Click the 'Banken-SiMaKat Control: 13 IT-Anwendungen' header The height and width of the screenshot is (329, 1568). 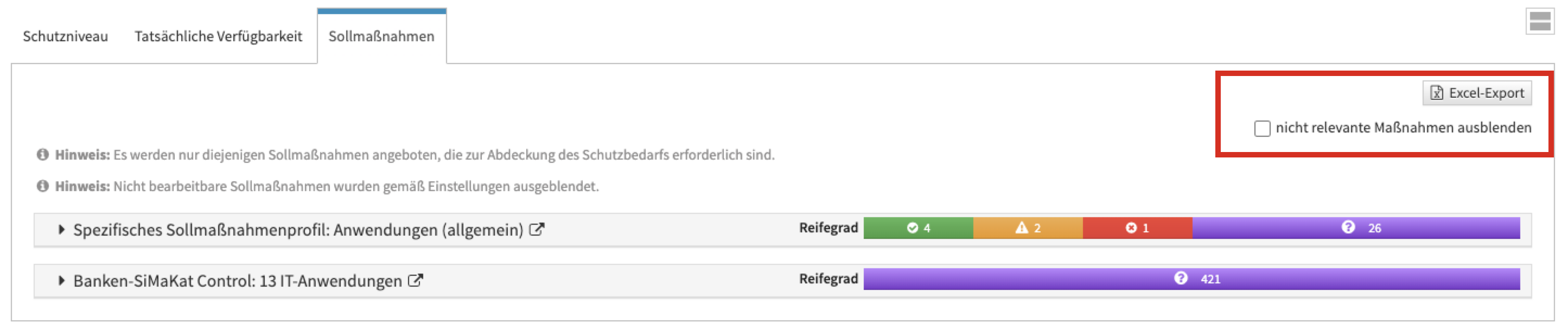click(x=238, y=281)
